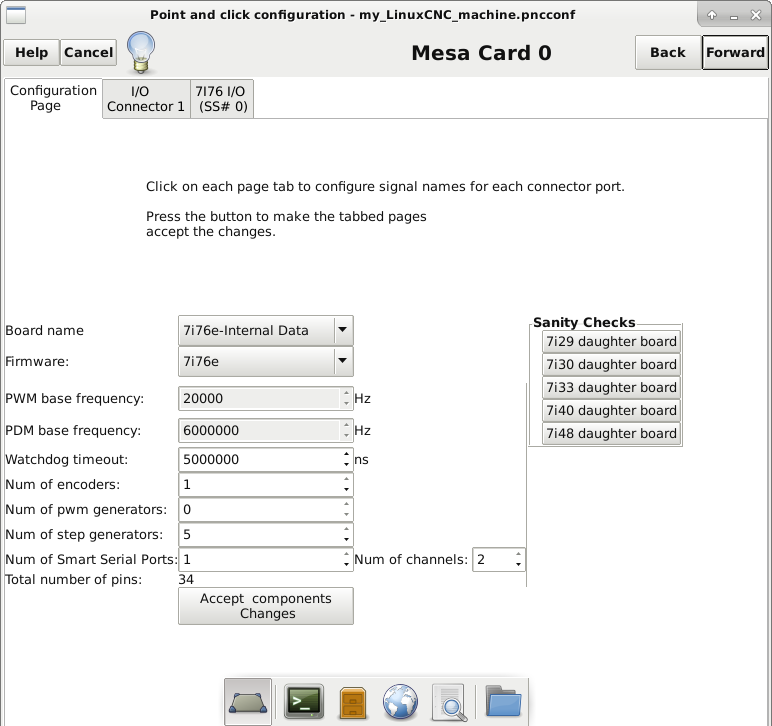Viewport: 772px width, 726px height.
Task: Decrease the Num of Smart Serial Ports
Action: click(347, 565)
